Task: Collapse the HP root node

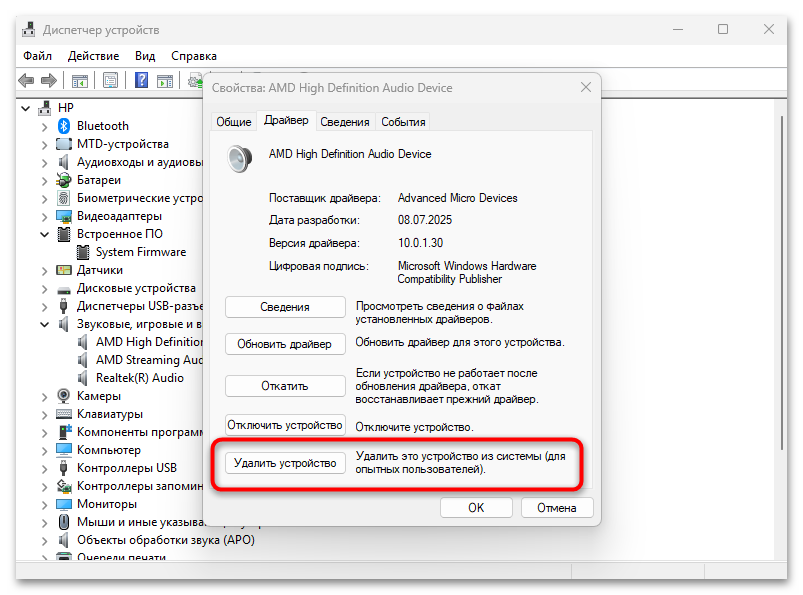Action: (26, 109)
